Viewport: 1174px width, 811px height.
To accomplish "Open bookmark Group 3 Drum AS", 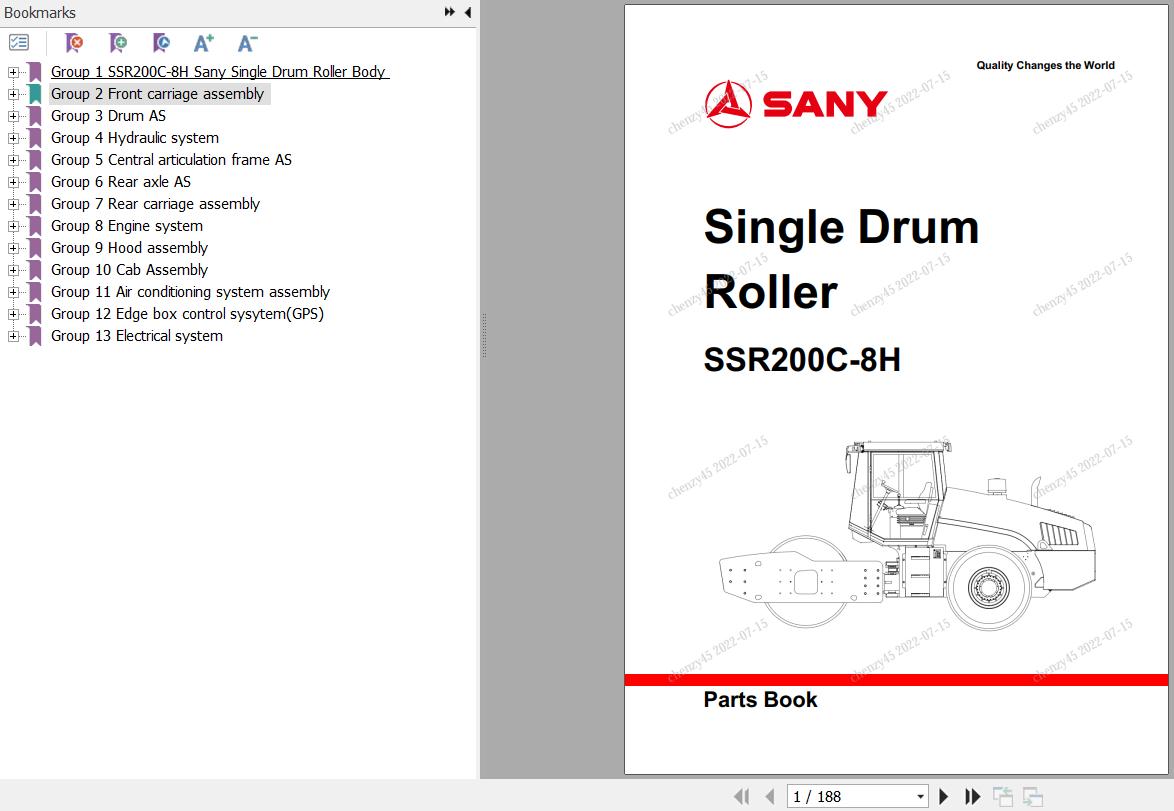I will pos(109,116).
